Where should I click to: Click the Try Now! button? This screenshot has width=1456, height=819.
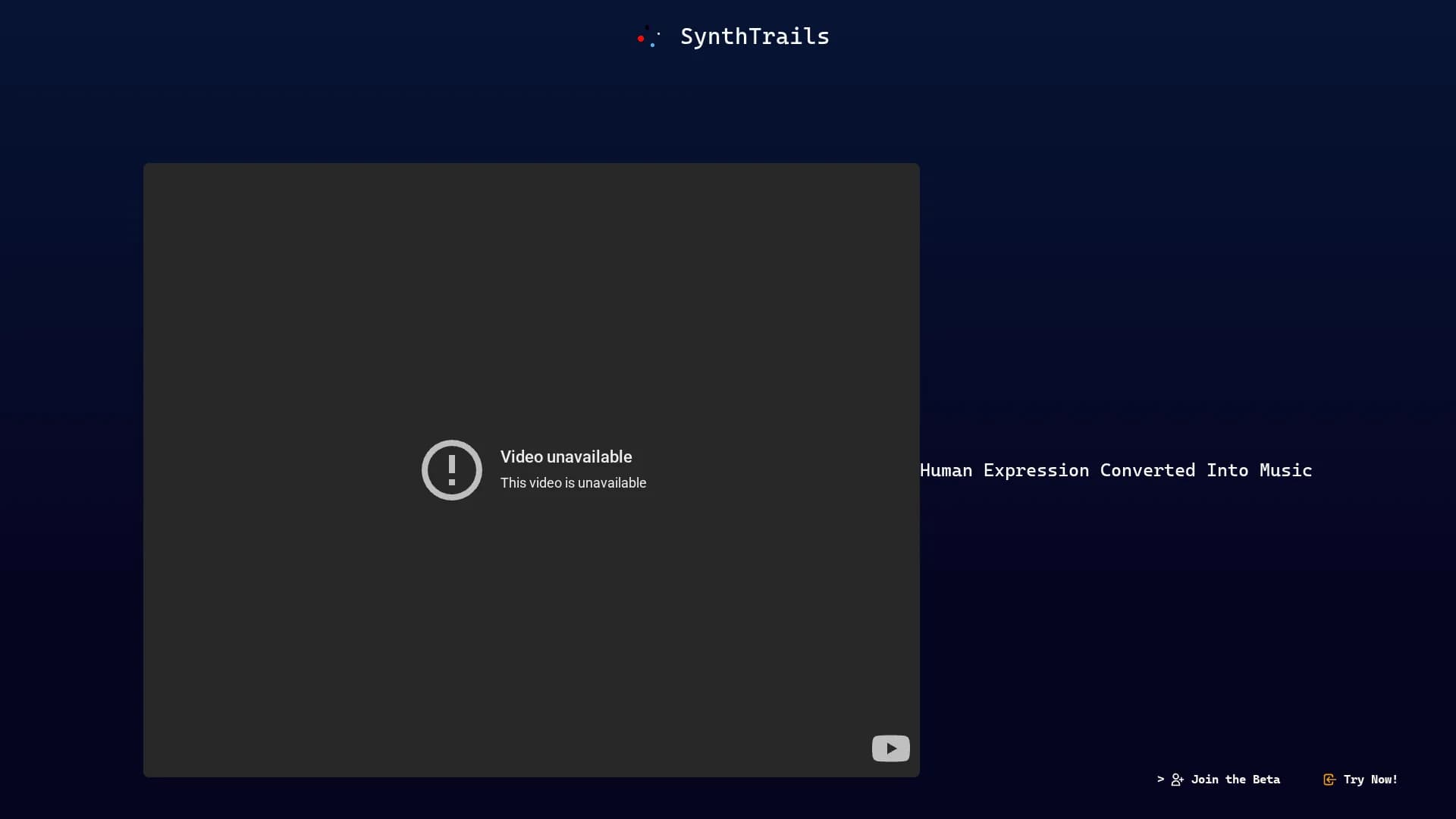[x=1360, y=780]
